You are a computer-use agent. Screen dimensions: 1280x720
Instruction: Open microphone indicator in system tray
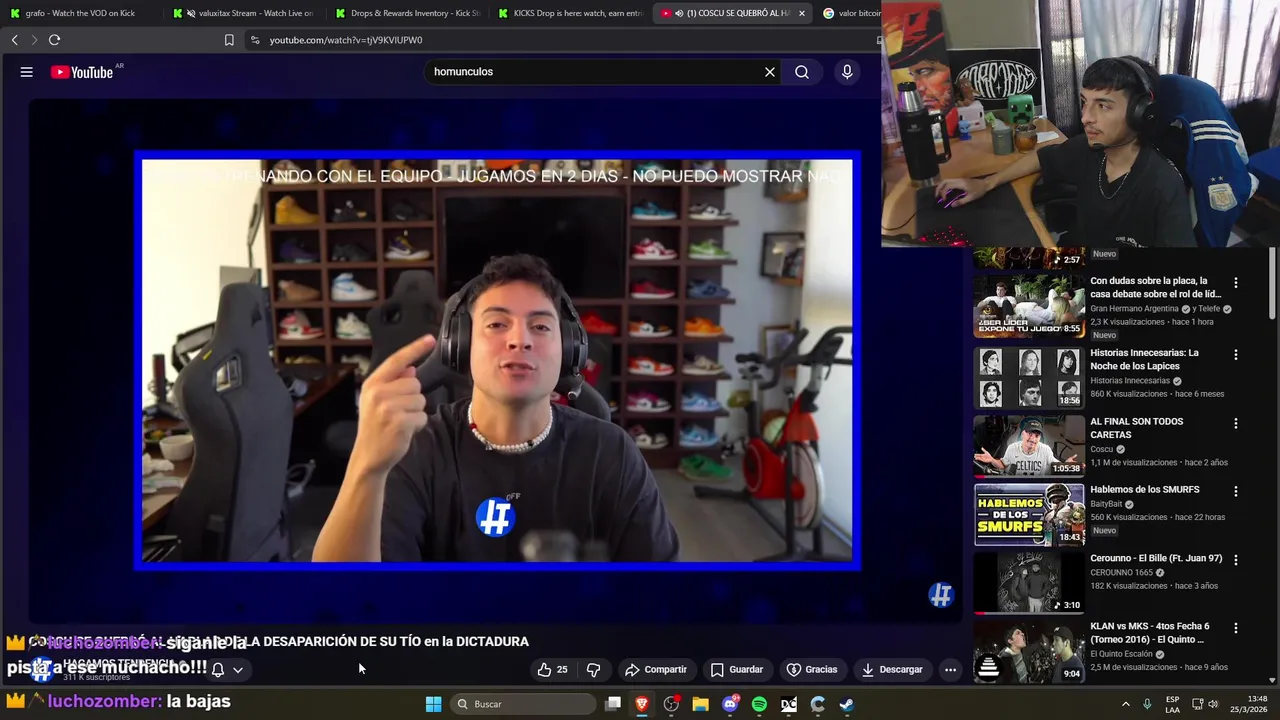[x=1147, y=704]
